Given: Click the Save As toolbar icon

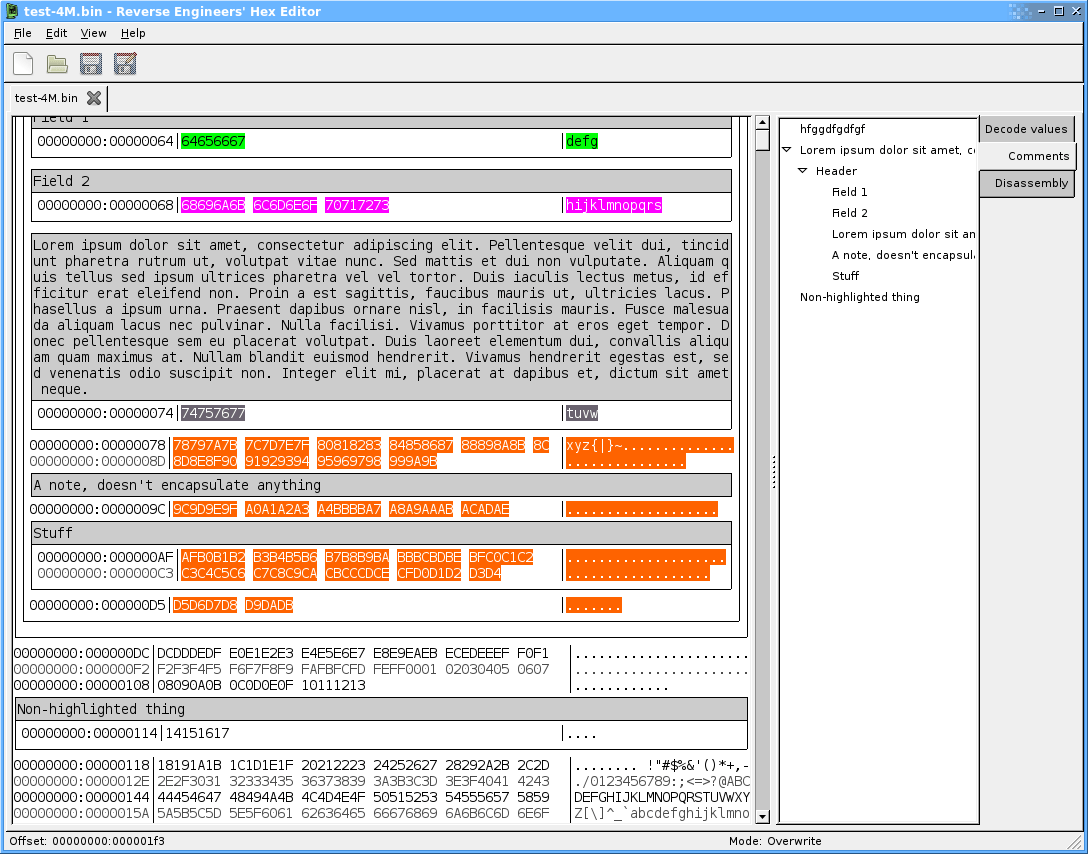Looking at the screenshot, I should pyautogui.click(x=124, y=63).
